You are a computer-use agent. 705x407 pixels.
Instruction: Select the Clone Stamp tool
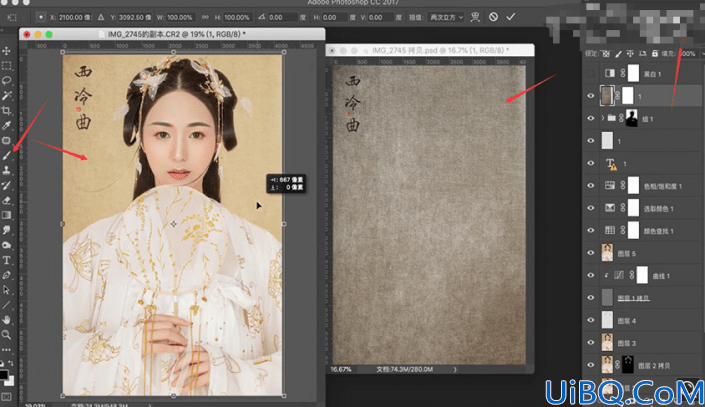[x=6, y=170]
